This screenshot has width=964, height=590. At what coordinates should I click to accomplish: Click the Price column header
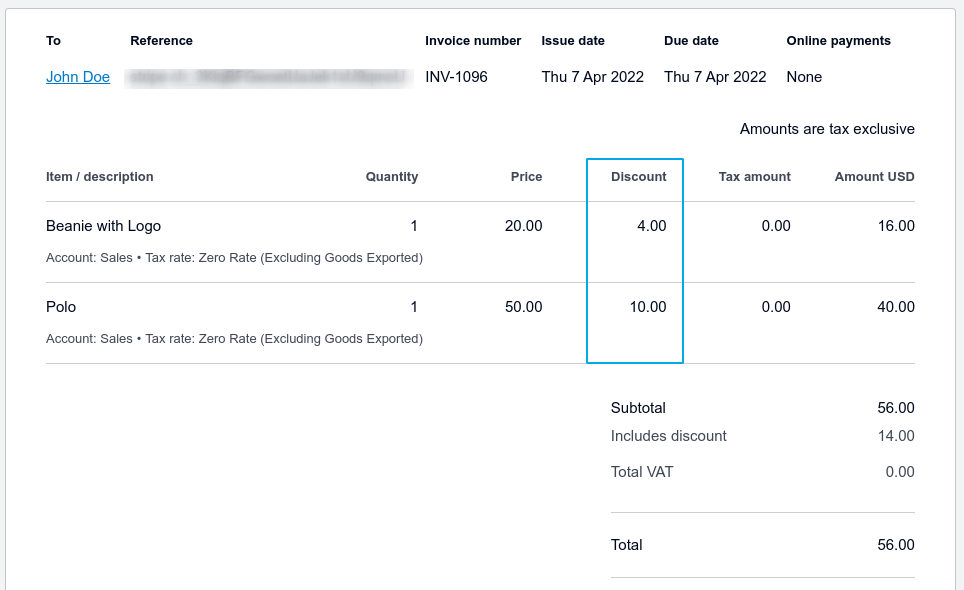coord(526,177)
